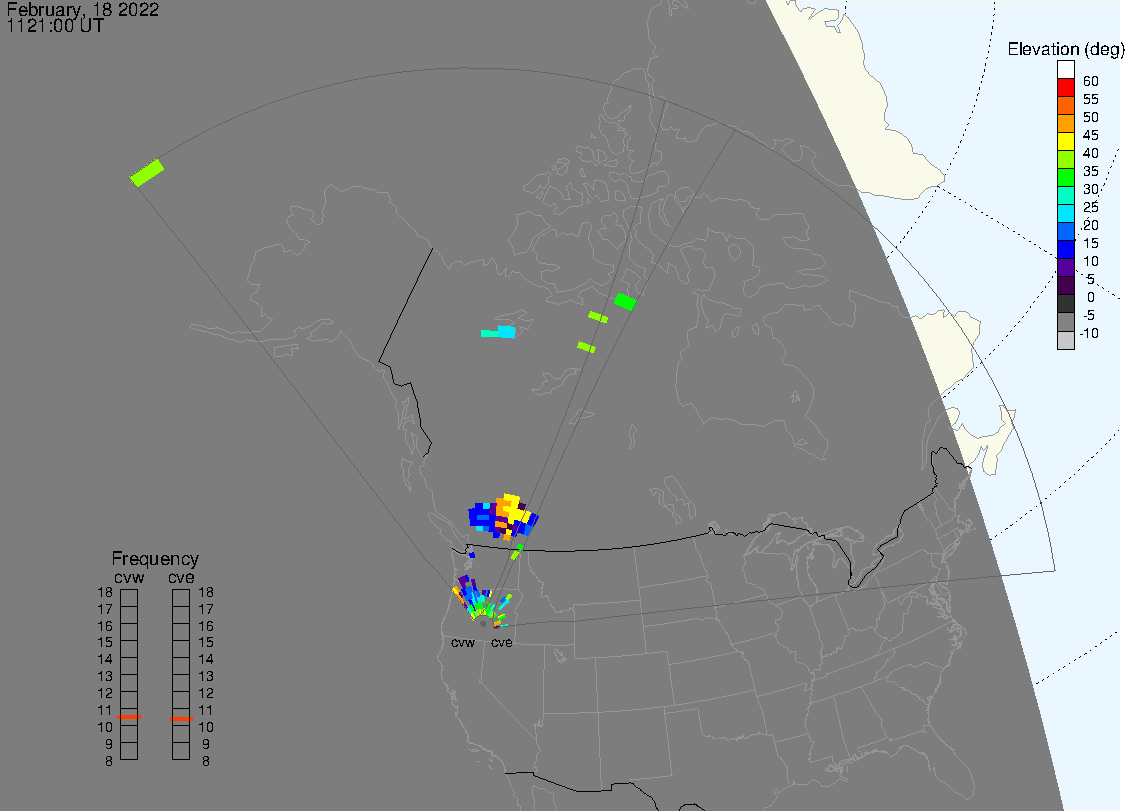Pick the yellow elevation swatch between 40 and 45
Viewport: 1125px width, 811px height.
(1065, 141)
